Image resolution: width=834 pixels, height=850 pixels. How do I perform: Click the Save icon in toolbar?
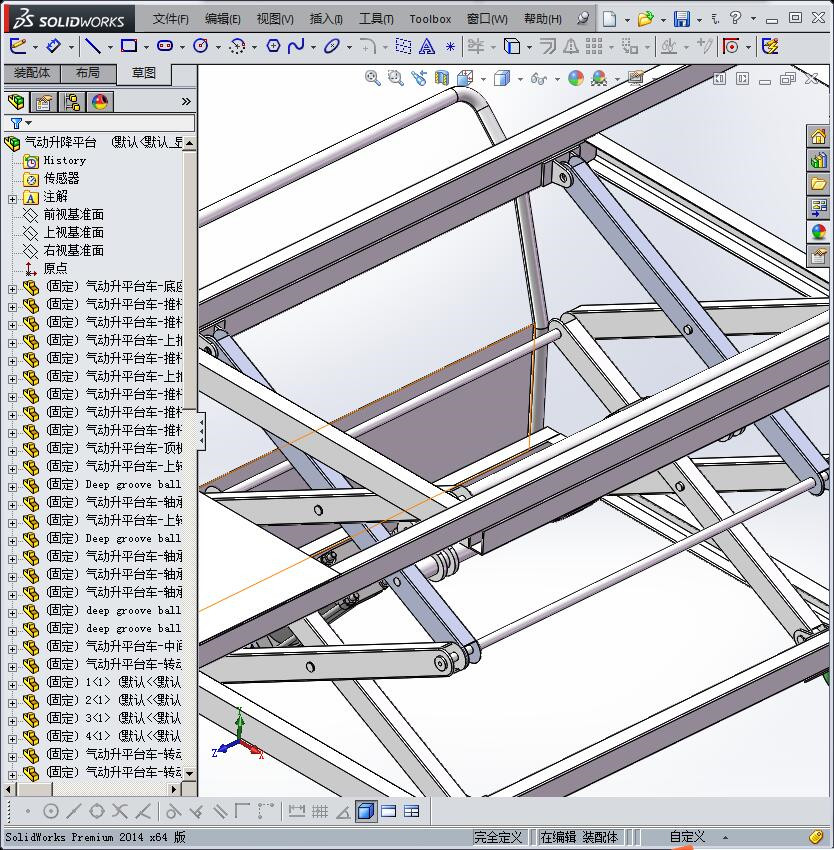coord(682,19)
